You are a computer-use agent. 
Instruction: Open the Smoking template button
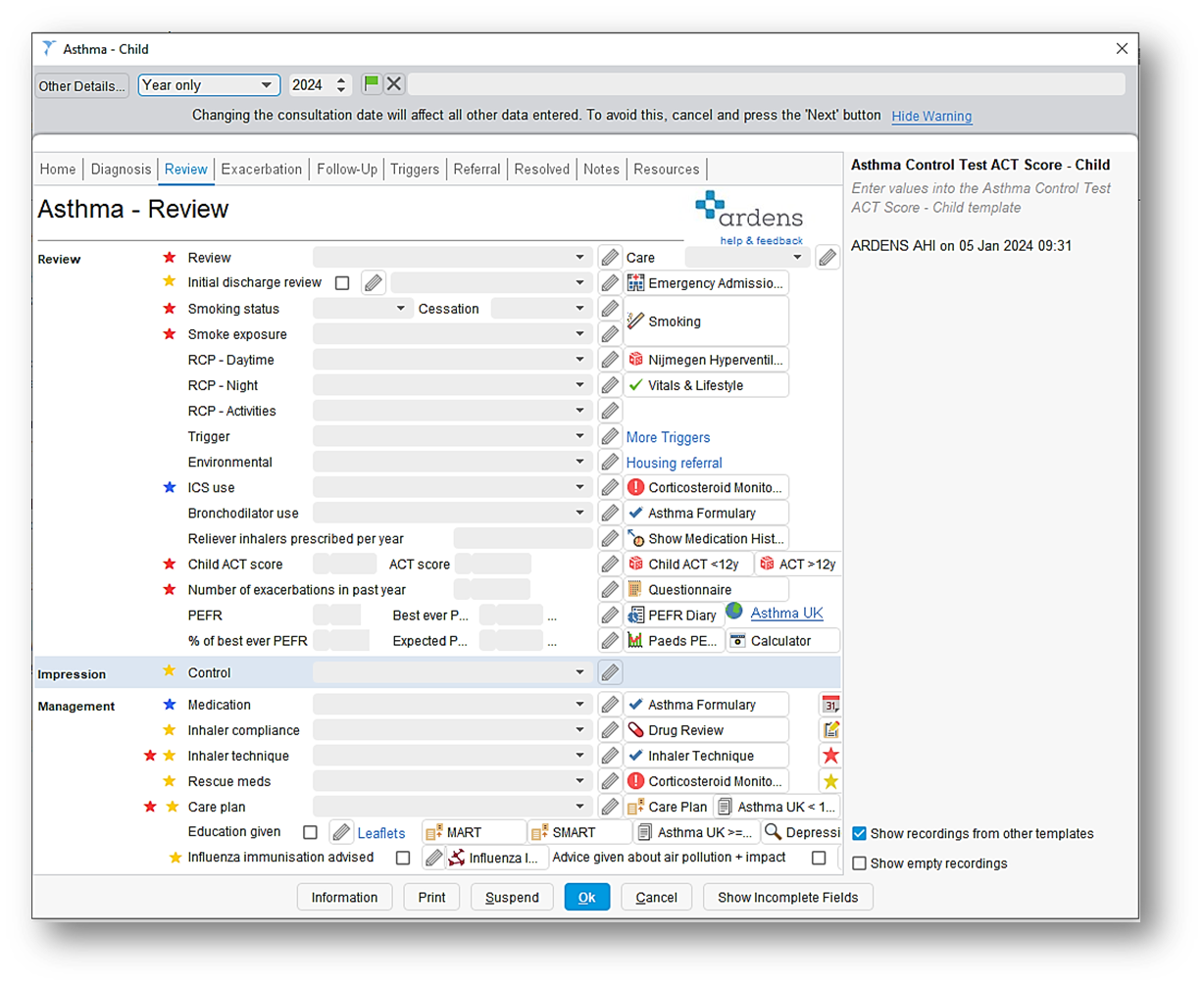[706, 321]
